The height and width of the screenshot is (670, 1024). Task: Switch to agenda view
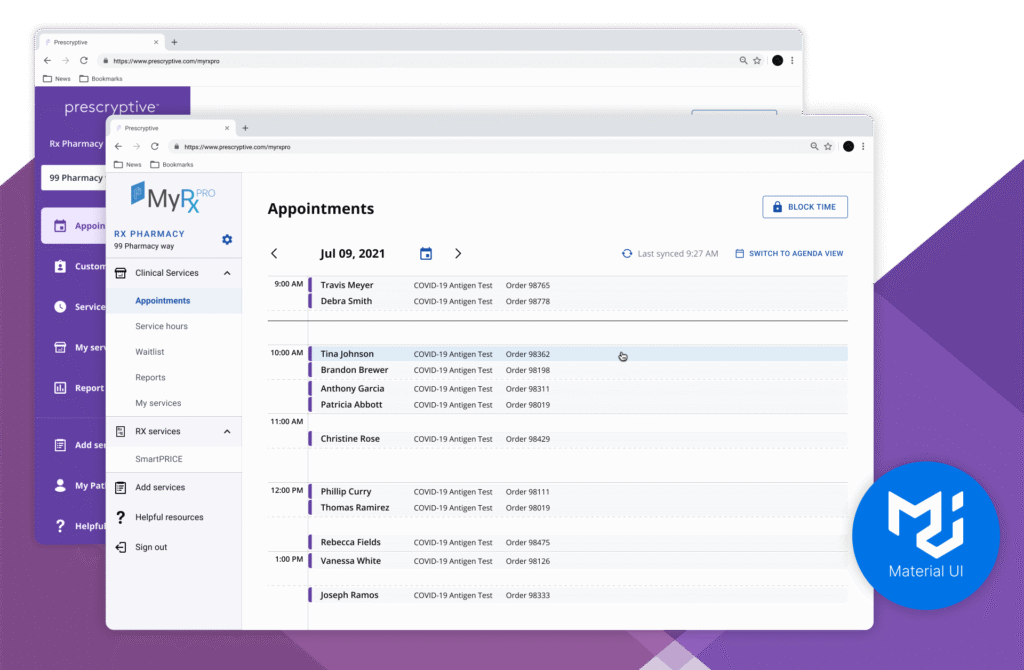pyautogui.click(x=789, y=254)
